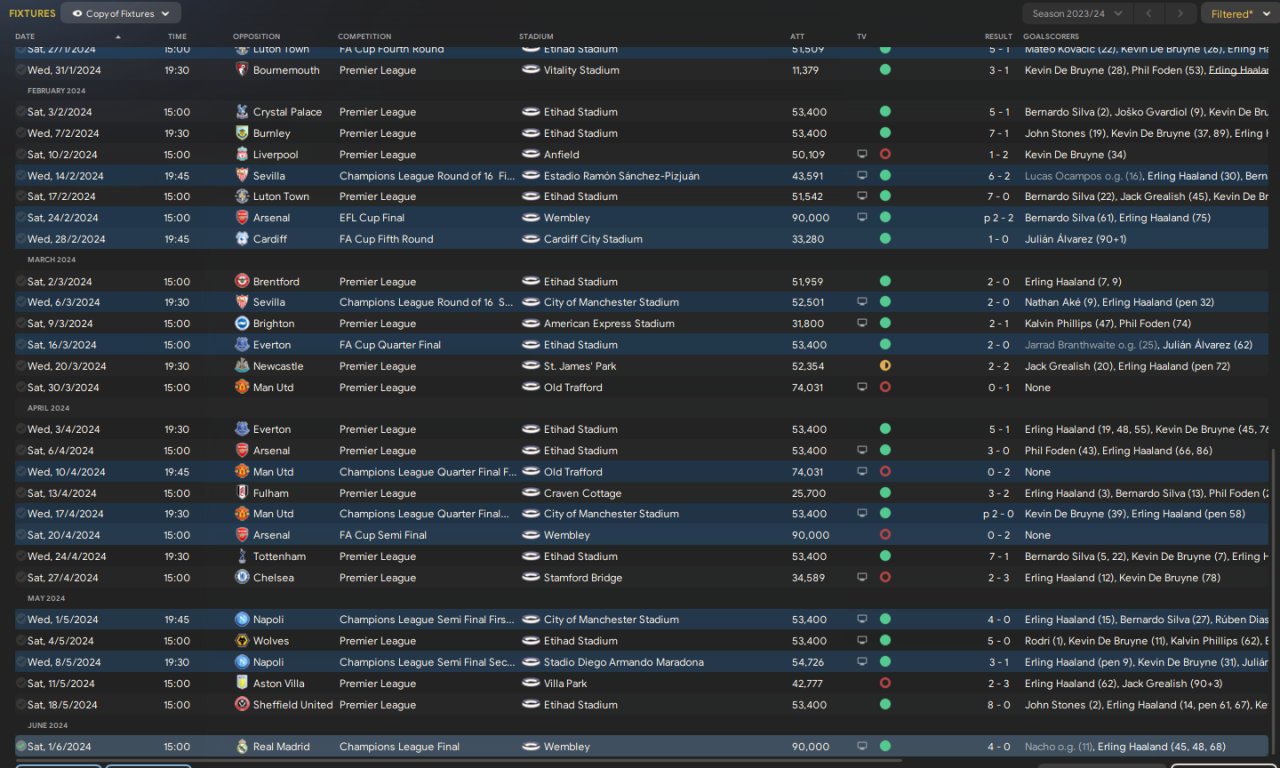This screenshot has width=1280, height=768.
Task: Click the Burnley club badge
Action: pyautogui.click(x=241, y=133)
